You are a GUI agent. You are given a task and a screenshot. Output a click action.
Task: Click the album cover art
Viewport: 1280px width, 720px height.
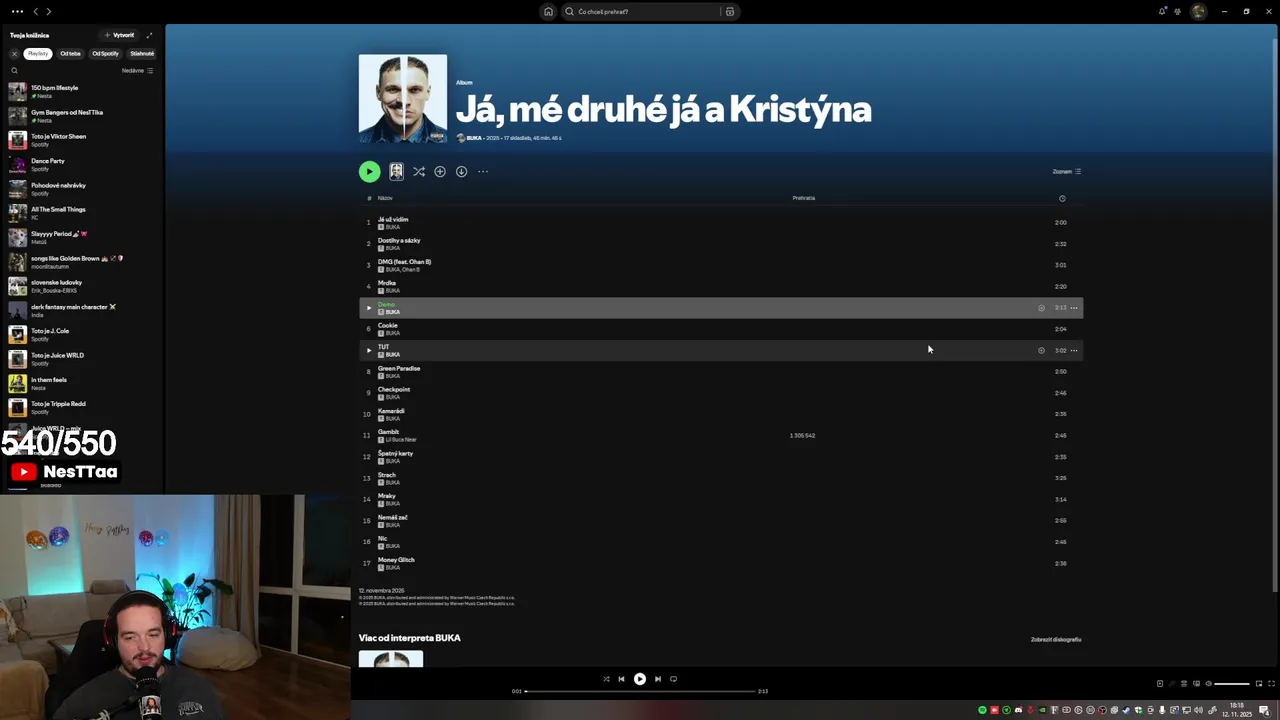pos(403,99)
